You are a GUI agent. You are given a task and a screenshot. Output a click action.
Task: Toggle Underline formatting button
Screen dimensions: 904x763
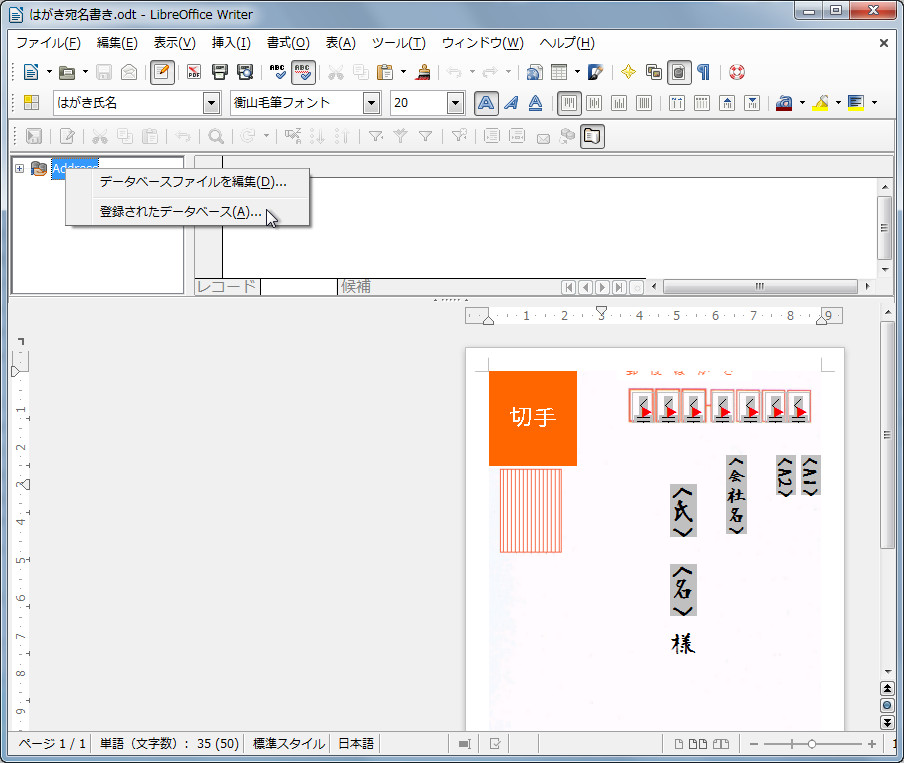pos(536,103)
